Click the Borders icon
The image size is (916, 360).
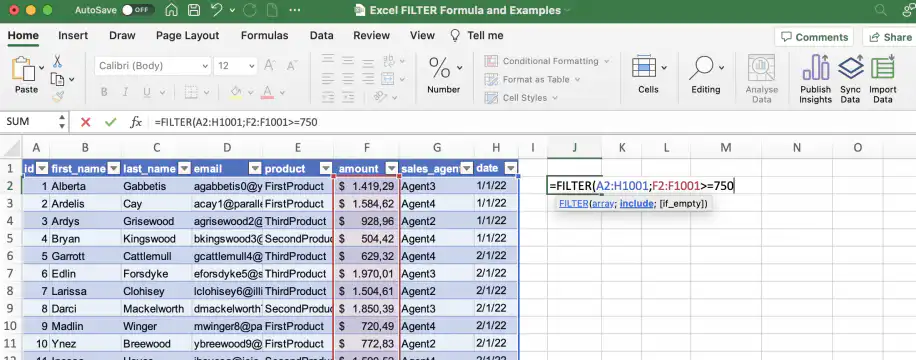[x=190, y=92]
